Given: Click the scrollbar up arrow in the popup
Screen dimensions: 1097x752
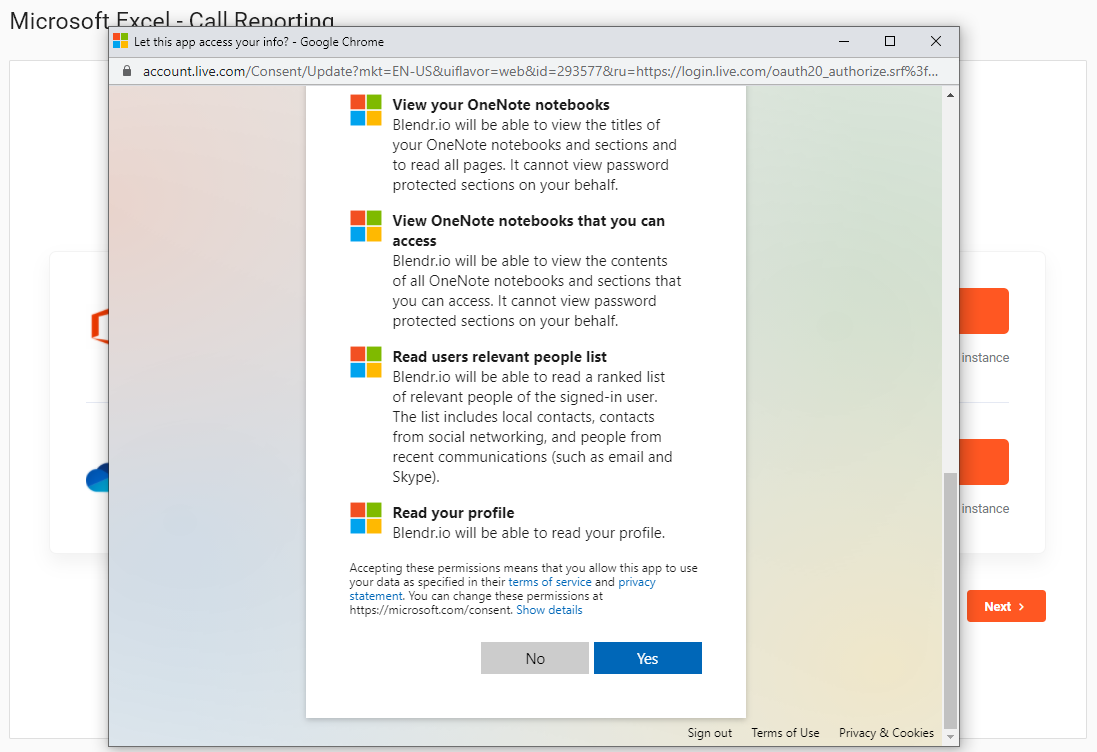Looking at the screenshot, I should pos(950,95).
